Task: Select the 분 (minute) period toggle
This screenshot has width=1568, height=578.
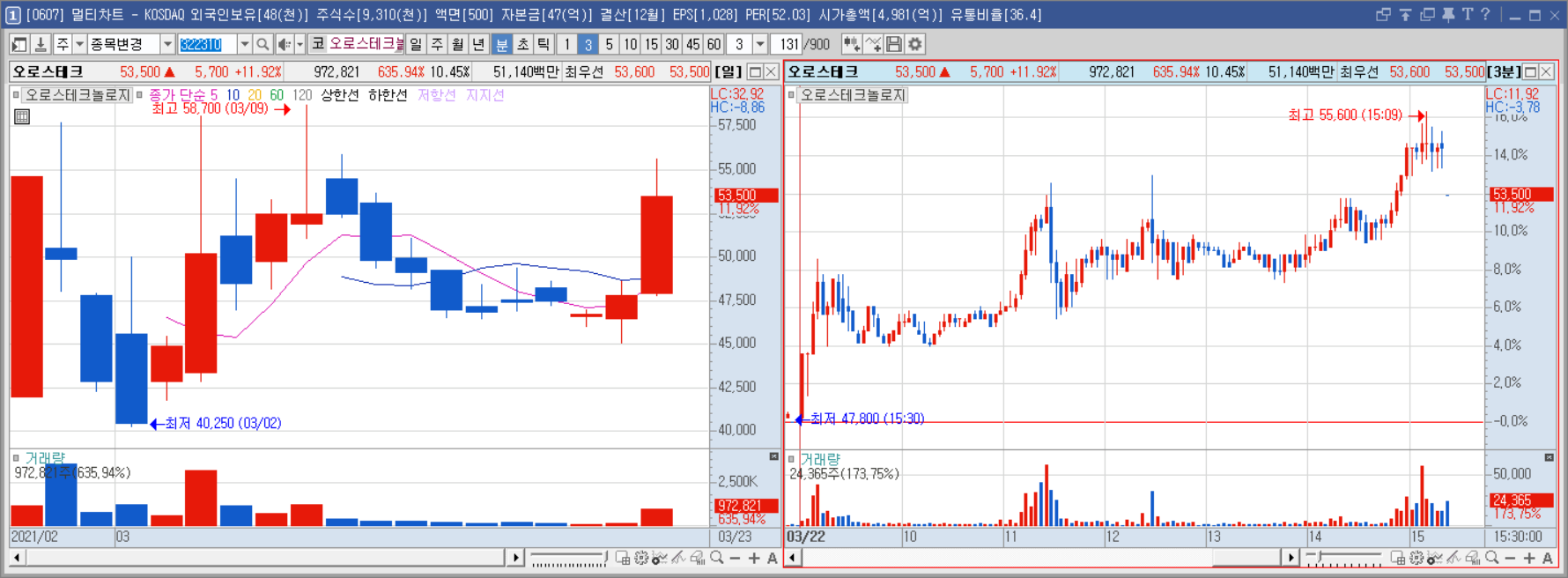Action: [x=501, y=44]
